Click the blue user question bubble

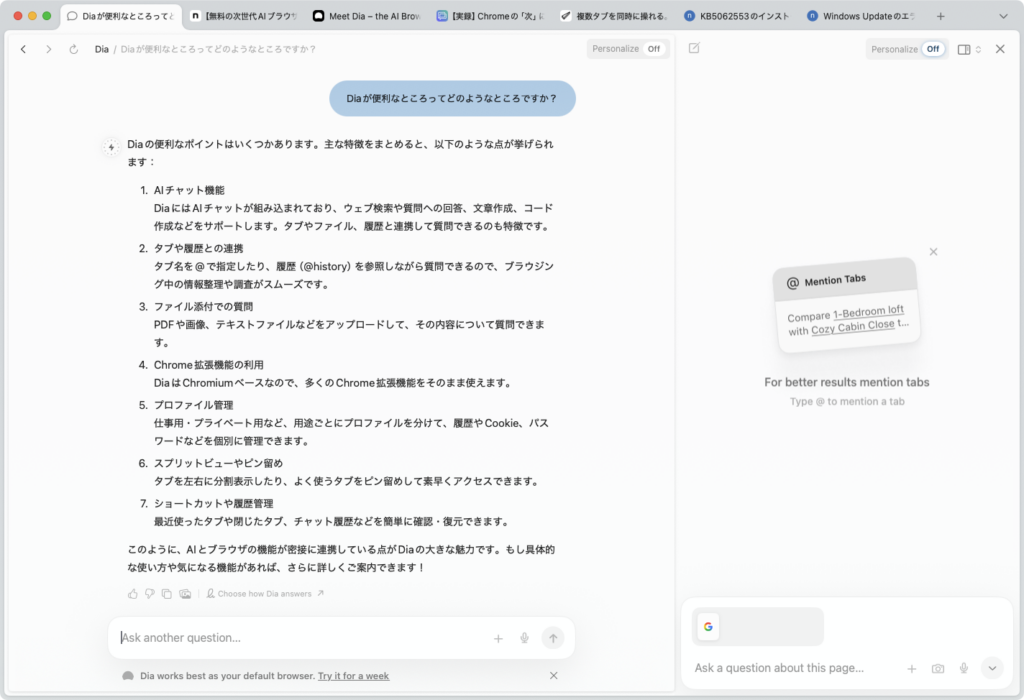[452, 99]
